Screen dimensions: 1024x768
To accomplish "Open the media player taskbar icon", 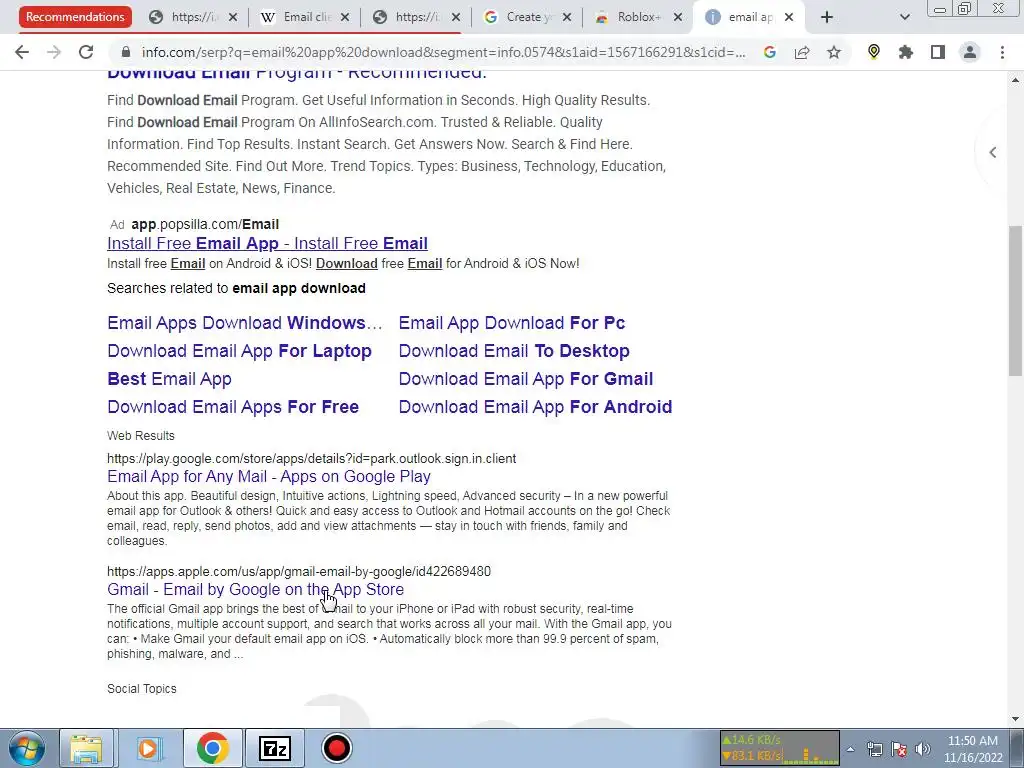I will click(149, 748).
